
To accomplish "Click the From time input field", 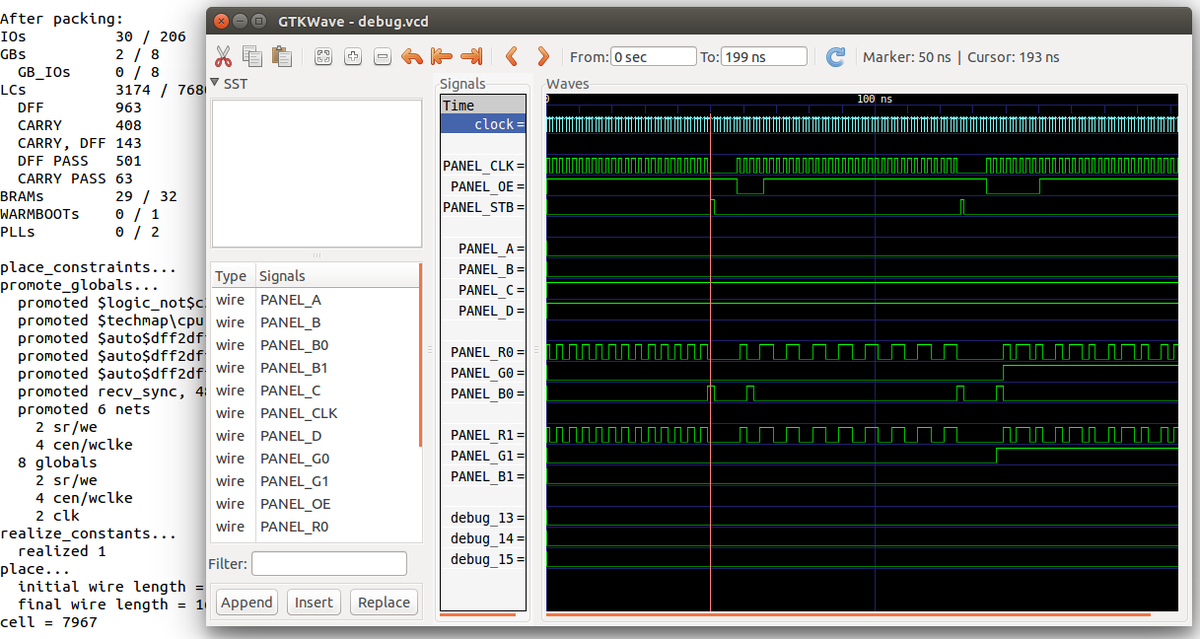I will click(x=653, y=57).
